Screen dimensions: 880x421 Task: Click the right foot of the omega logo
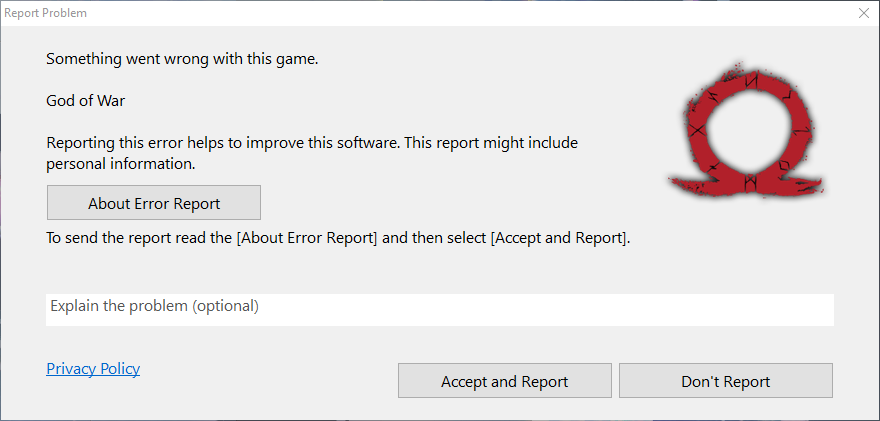point(802,183)
